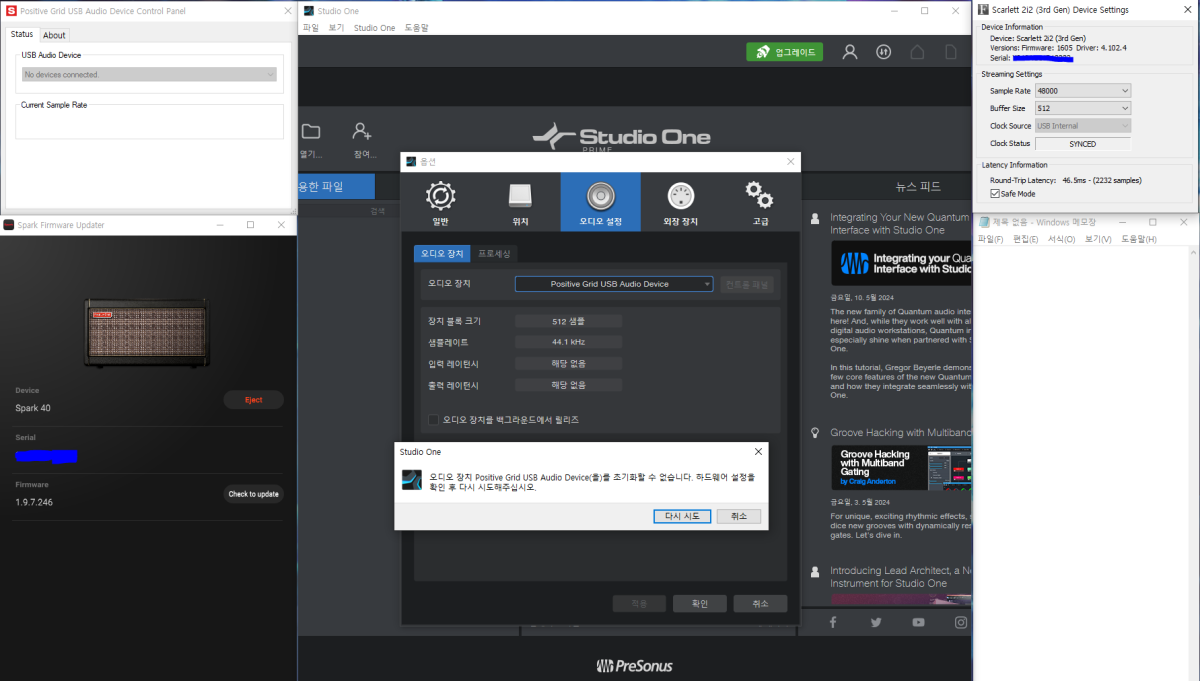Open the About tab in Positive Grid panel
This screenshot has height=681, width=1200.
coord(54,35)
